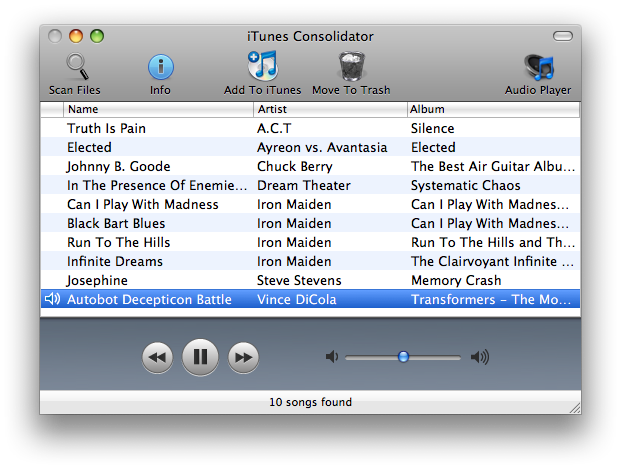
Task: Click the high volume speaker icon
Action: pyautogui.click(x=480, y=357)
